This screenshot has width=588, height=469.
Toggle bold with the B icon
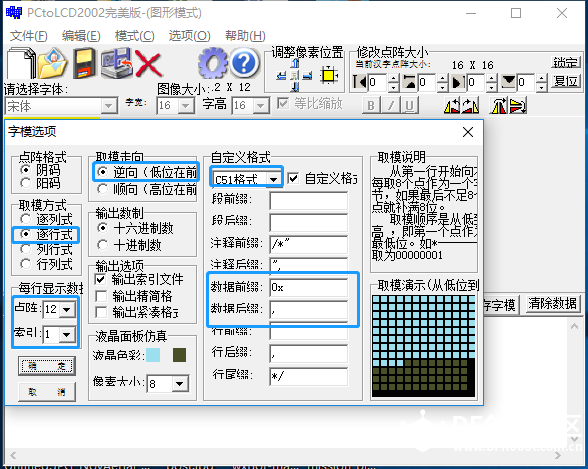click(x=371, y=106)
